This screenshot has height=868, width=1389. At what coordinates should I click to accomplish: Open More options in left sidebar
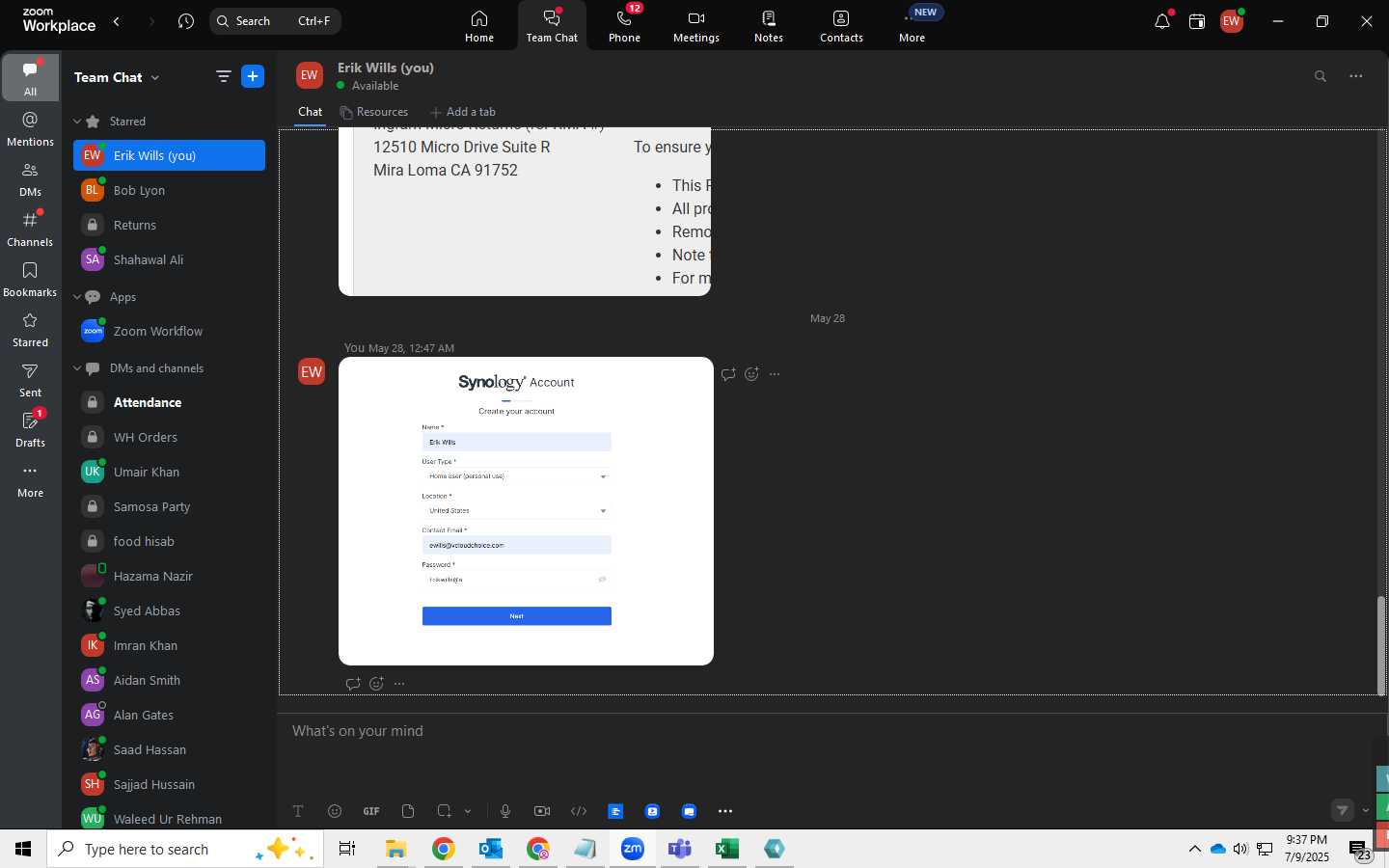pyautogui.click(x=30, y=480)
